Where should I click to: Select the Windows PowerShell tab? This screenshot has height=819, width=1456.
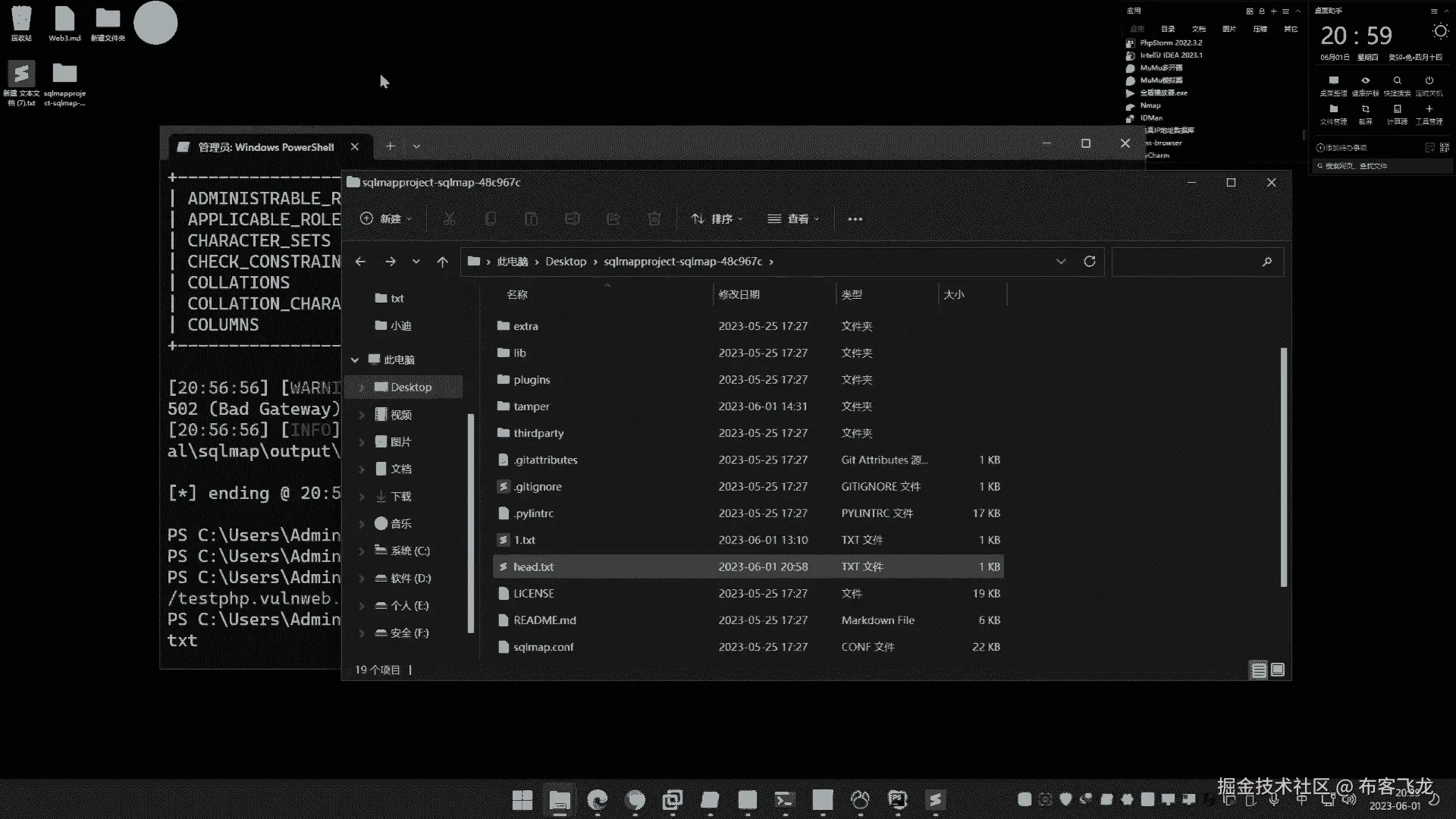pos(265,147)
